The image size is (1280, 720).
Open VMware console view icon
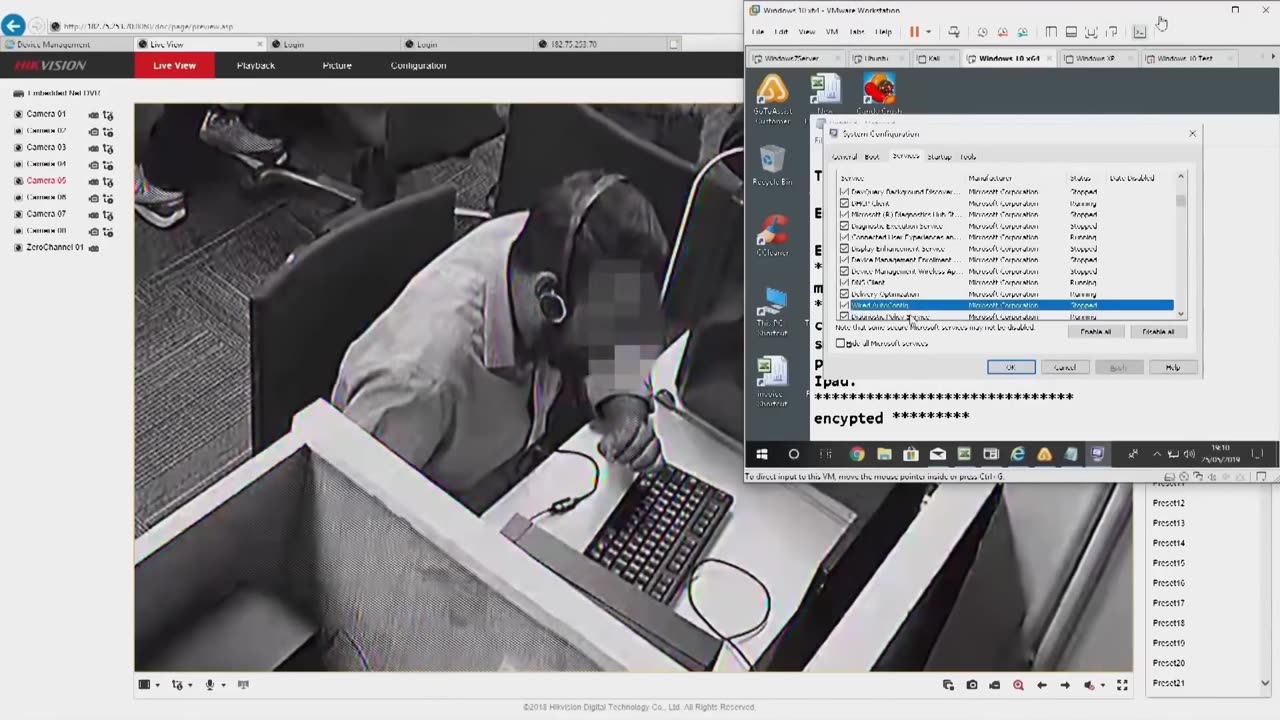coord(1139,32)
